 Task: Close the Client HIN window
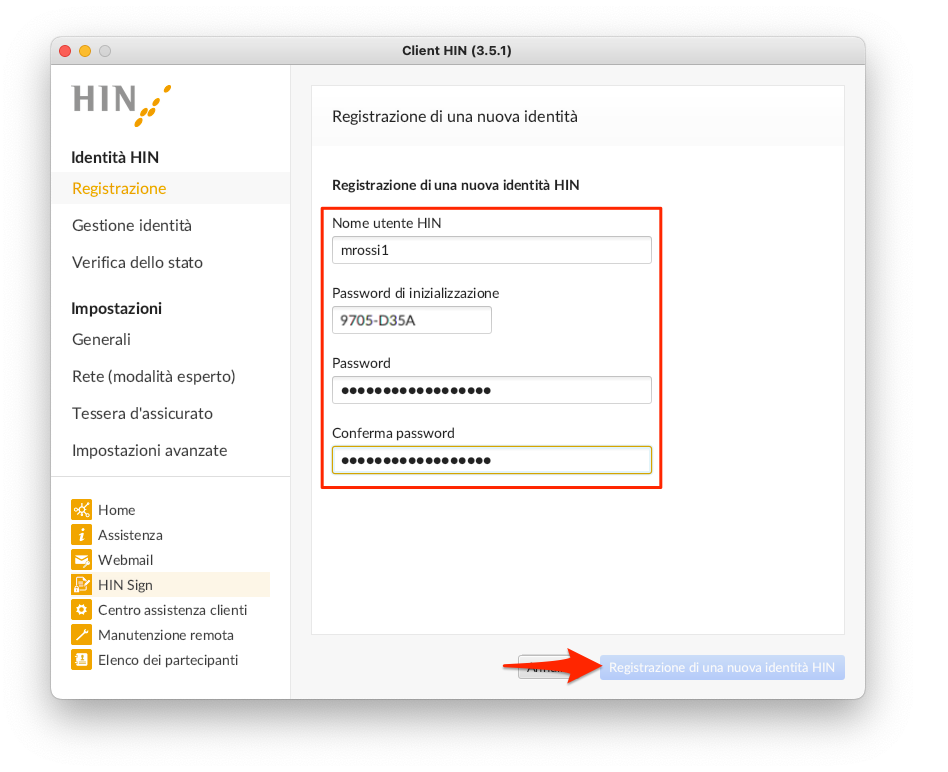pos(65,51)
